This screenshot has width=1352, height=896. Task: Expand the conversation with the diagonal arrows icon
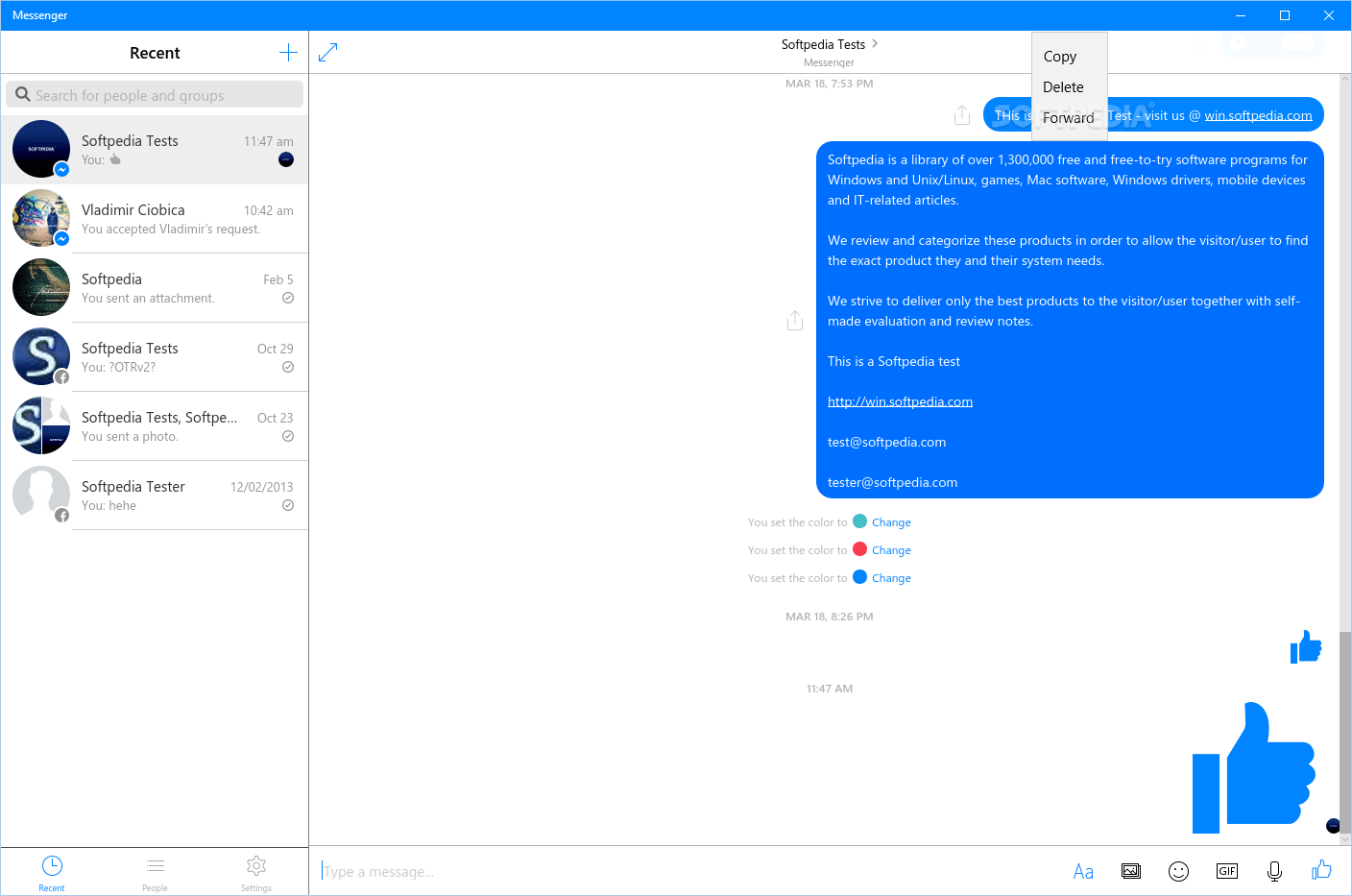point(327,52)
